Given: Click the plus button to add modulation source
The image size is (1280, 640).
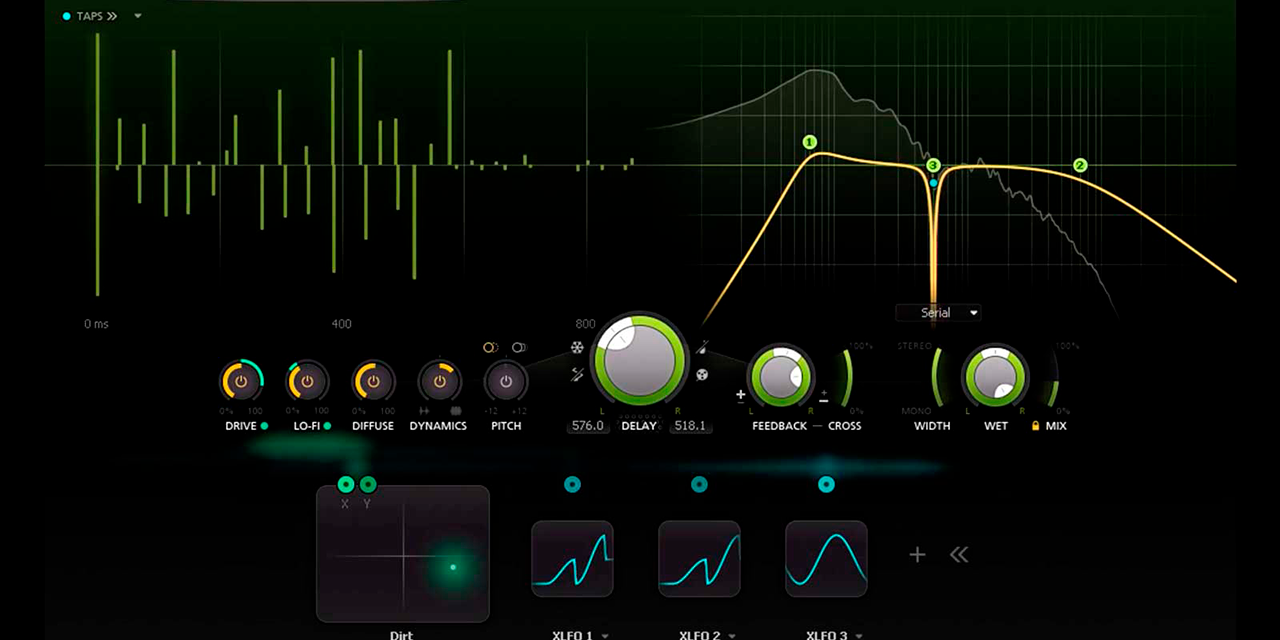Looking at the screenshot, I should tap(917, 554).
